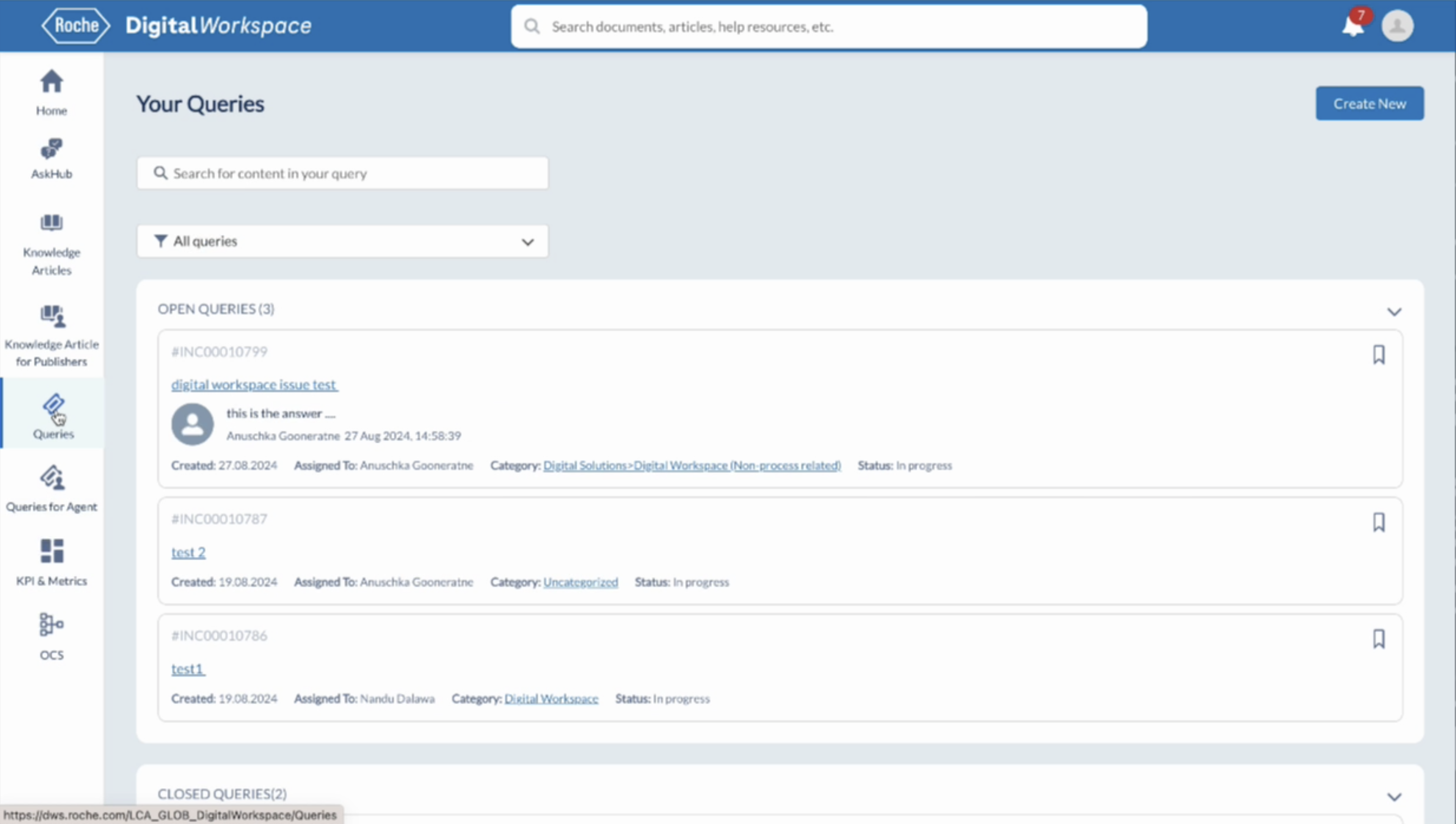Open the All queries filter dropdown
This screenshot has height=824, width=1456.
(342, 242)
